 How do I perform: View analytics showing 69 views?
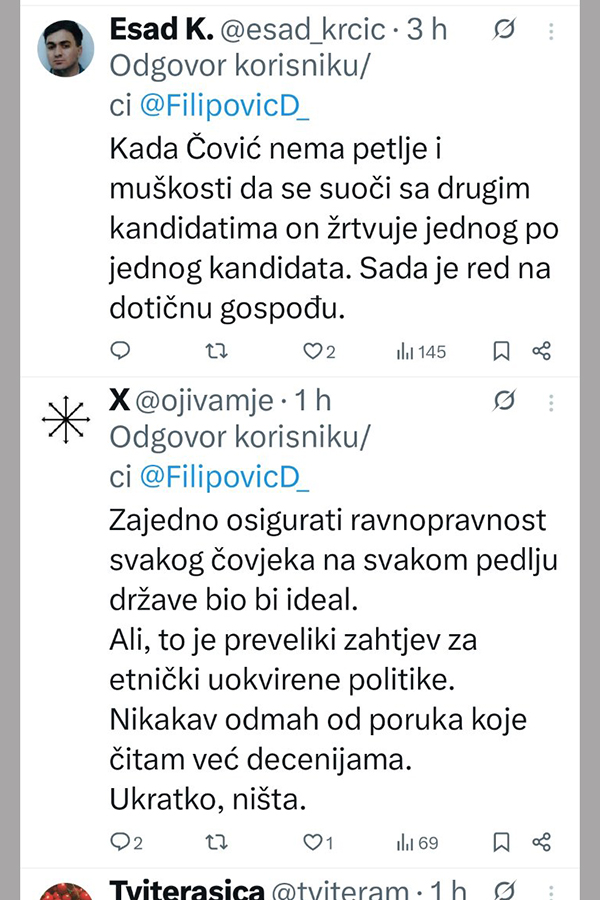coord(417,842)
